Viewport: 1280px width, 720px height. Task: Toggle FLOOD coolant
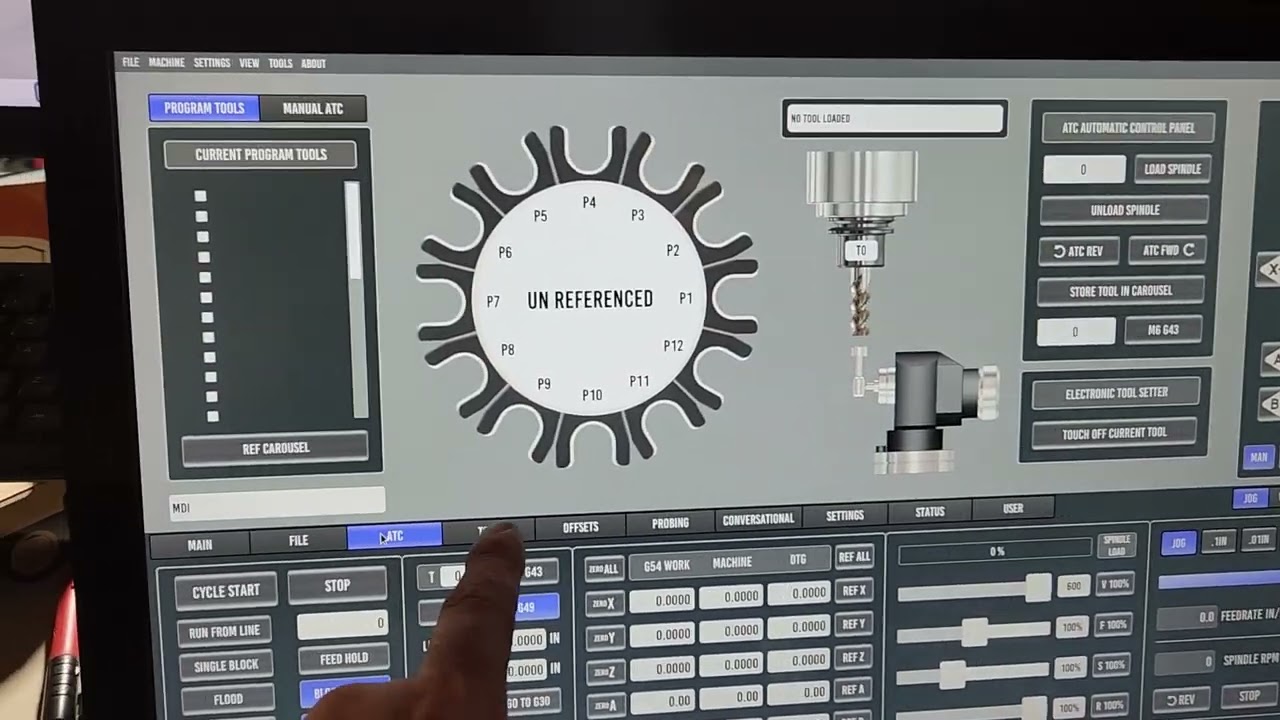pyautogui.click(x=228, y=699)
